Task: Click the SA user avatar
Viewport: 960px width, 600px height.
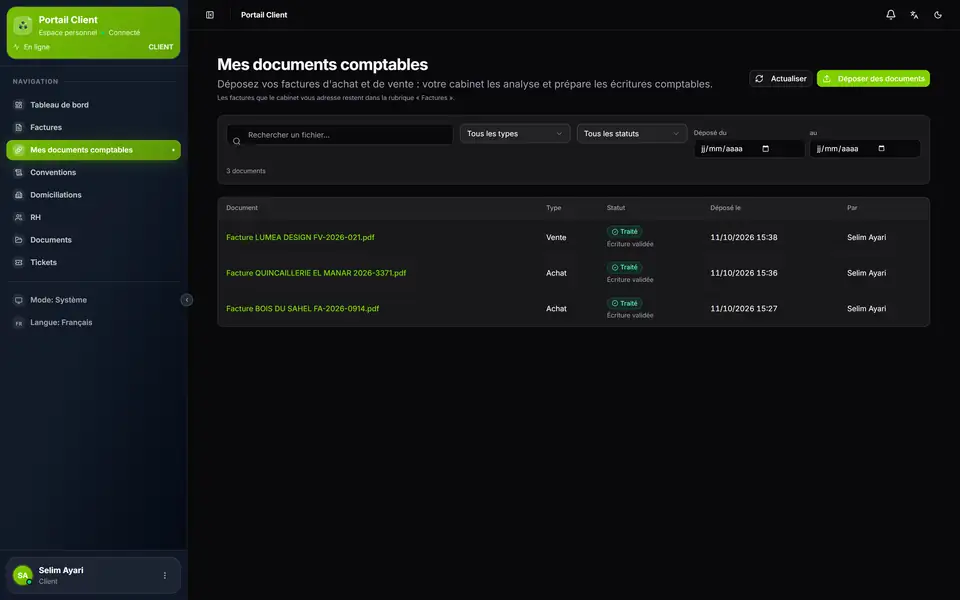Action: pyautogui.click(x=23, y=576)
